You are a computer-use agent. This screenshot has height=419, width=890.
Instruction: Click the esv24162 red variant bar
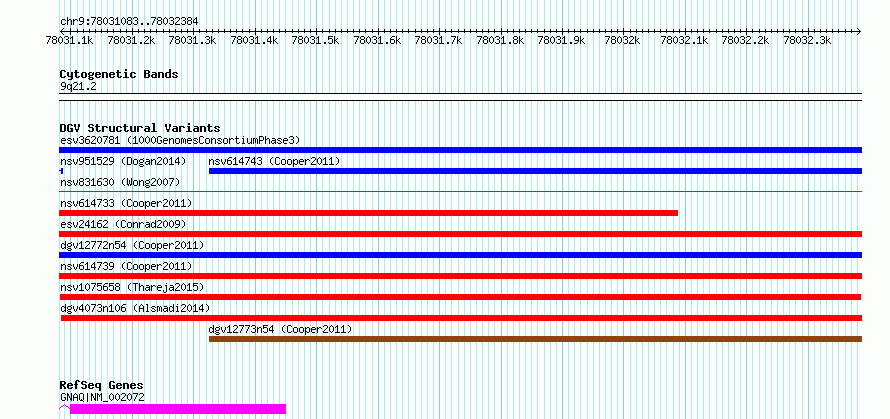[x=460, y=234]
